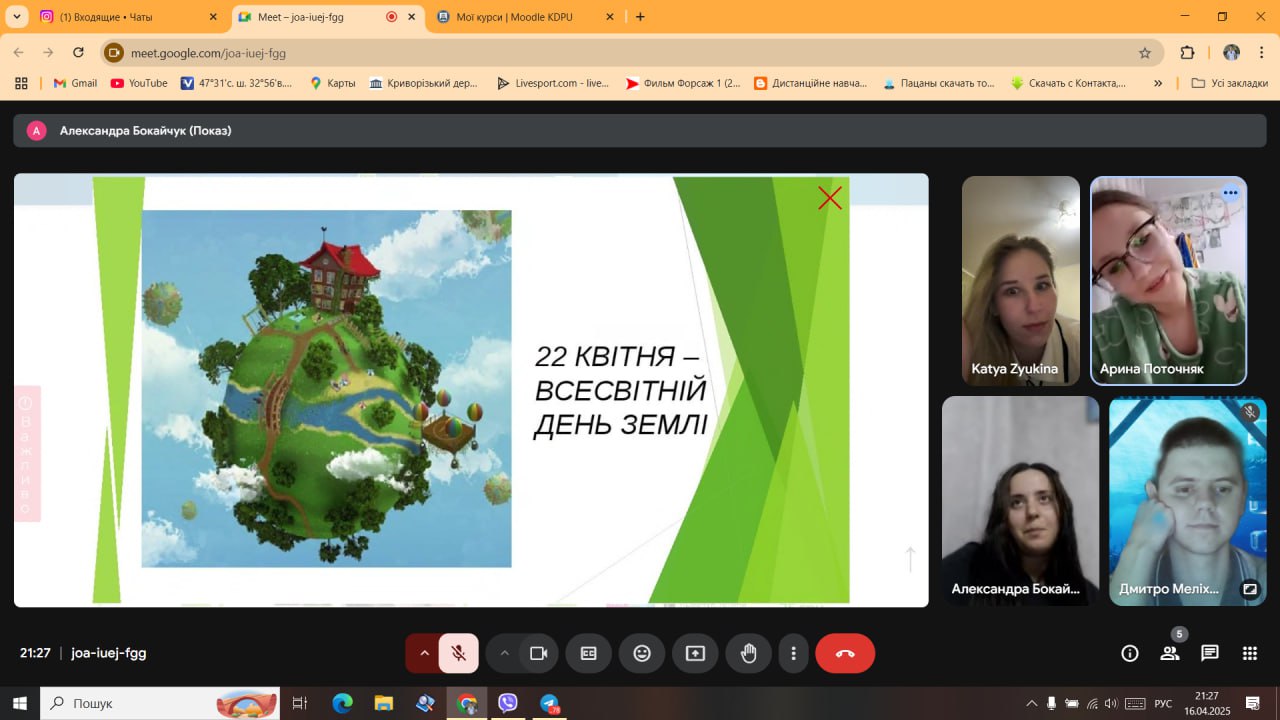Screen dimensions: 1280x720
Task: Toggle the camera button in Meet
Action: [x=538, y=653]
